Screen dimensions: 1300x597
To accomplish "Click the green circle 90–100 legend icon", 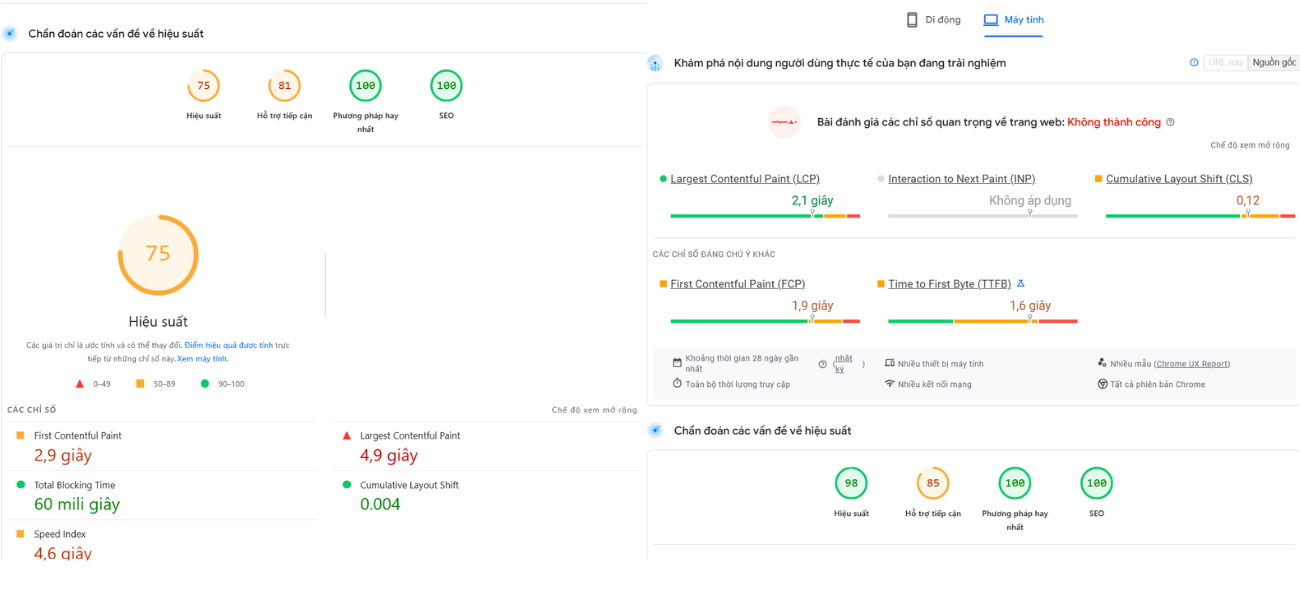I will [205, 384].
